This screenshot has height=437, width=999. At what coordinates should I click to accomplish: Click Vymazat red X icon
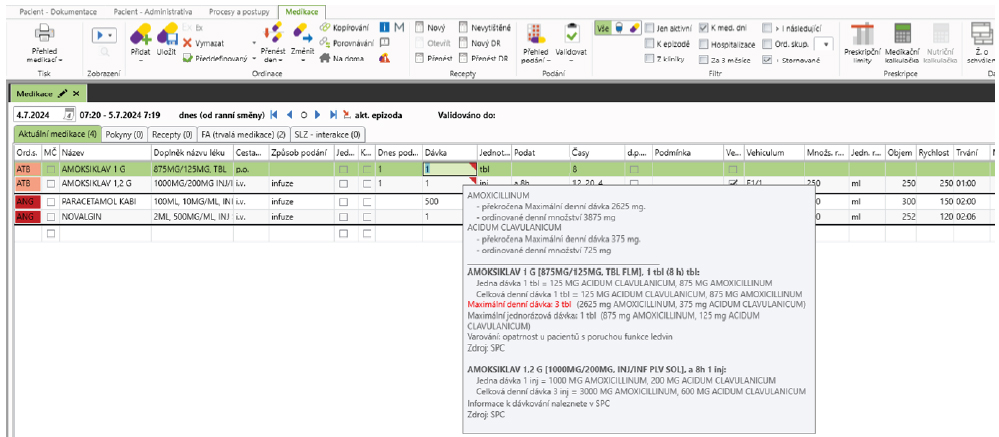[x=188, y=44]
